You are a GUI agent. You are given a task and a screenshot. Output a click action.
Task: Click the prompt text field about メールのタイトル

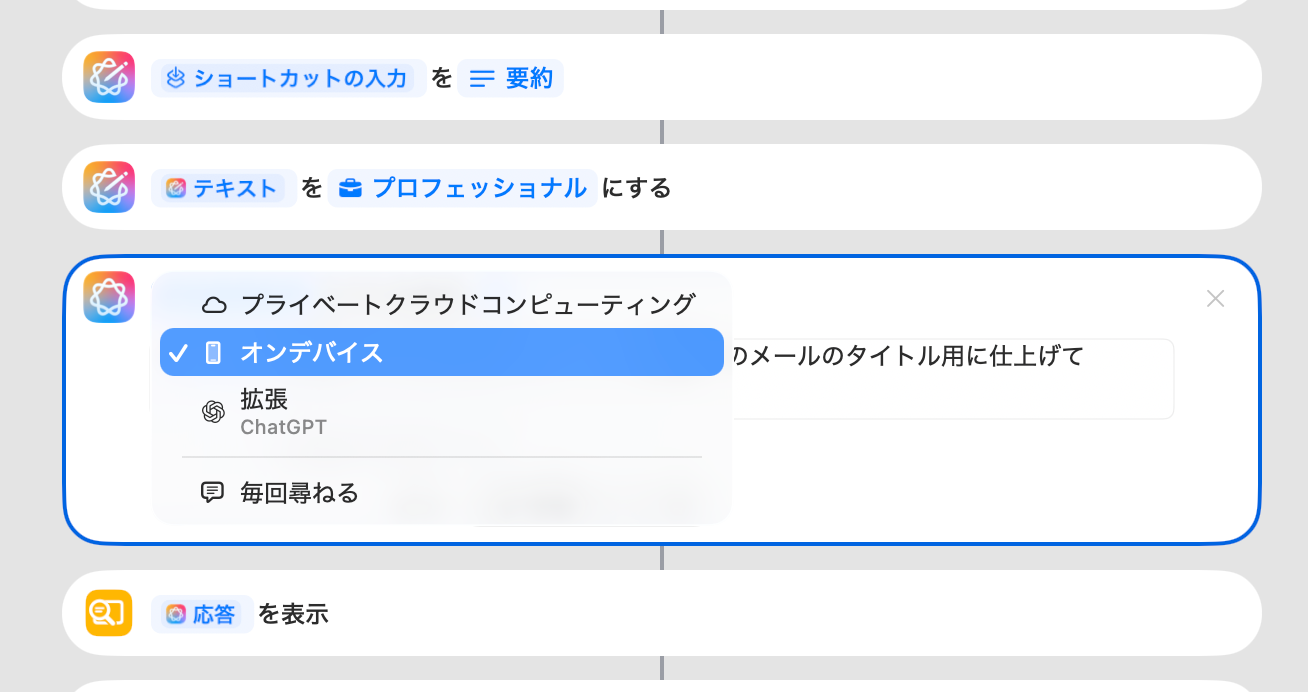tap(950, 378)
